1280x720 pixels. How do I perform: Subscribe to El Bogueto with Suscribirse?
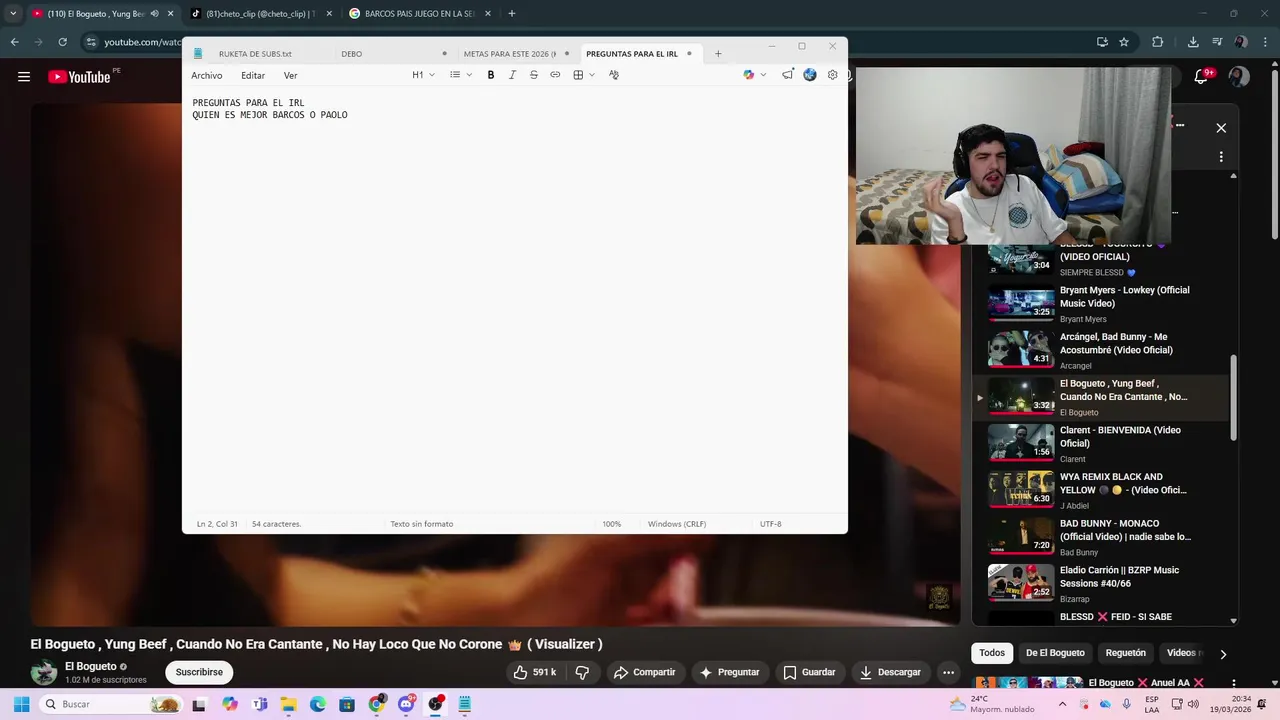point(199,672)
